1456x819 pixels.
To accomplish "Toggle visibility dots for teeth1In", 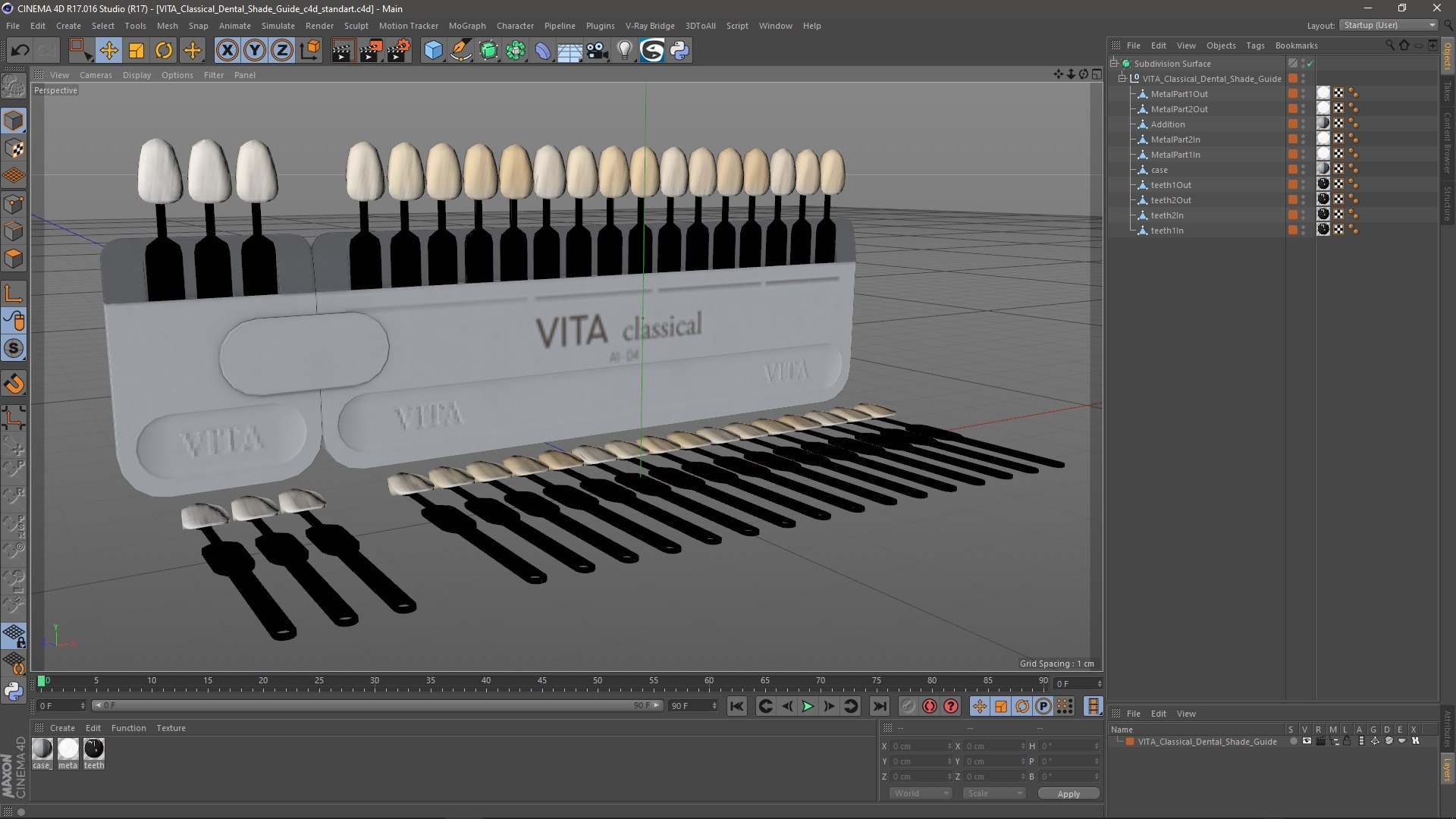I will click(1304, 231).
